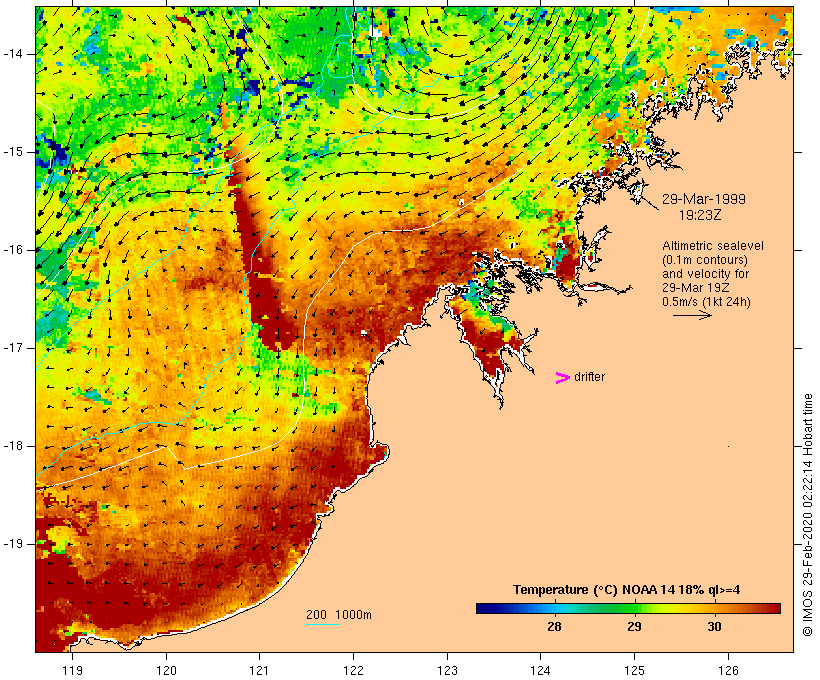Click the '200 1000m' depth label
The image size is (820, 680).
tap(339, 615)
